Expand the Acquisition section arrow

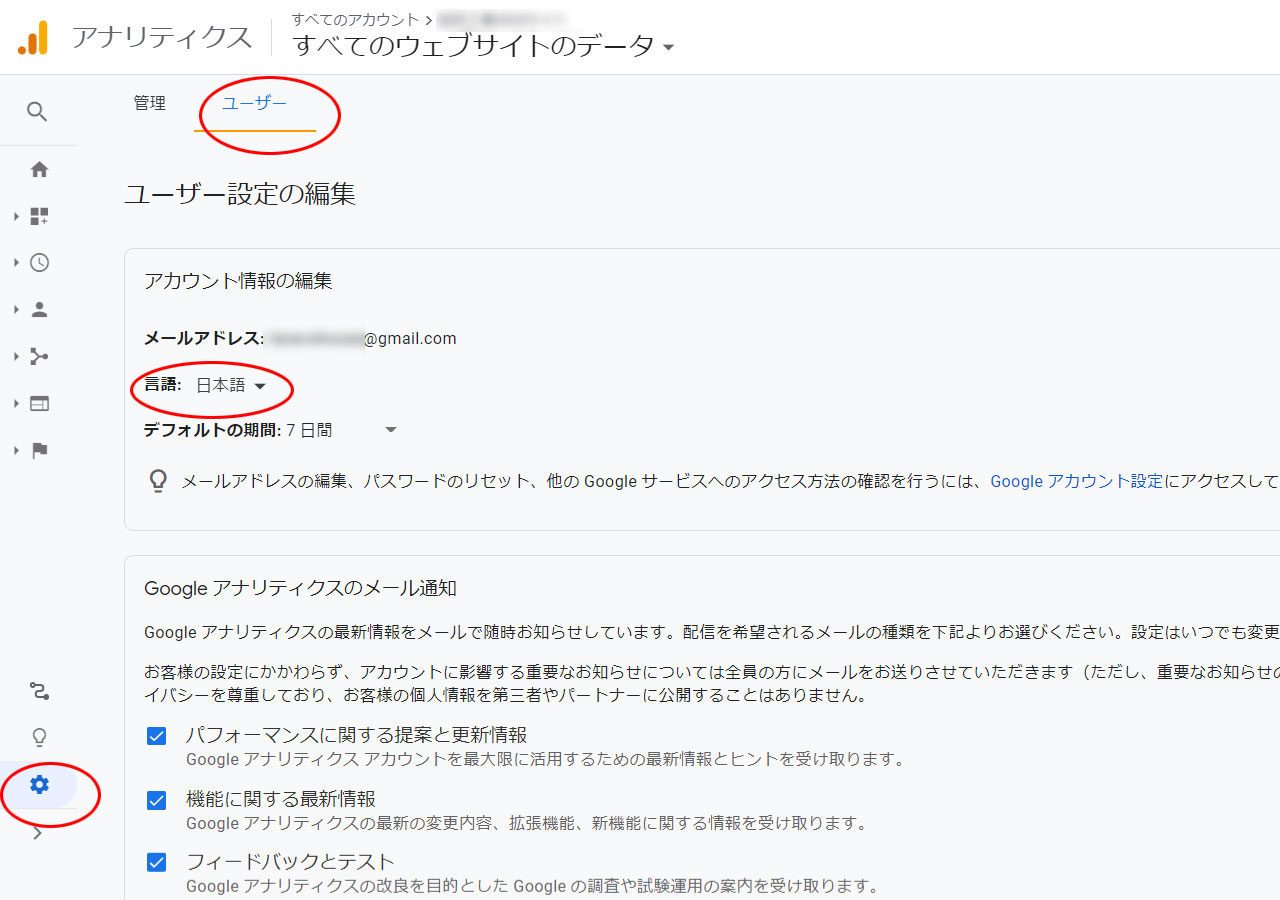point(17,357)
